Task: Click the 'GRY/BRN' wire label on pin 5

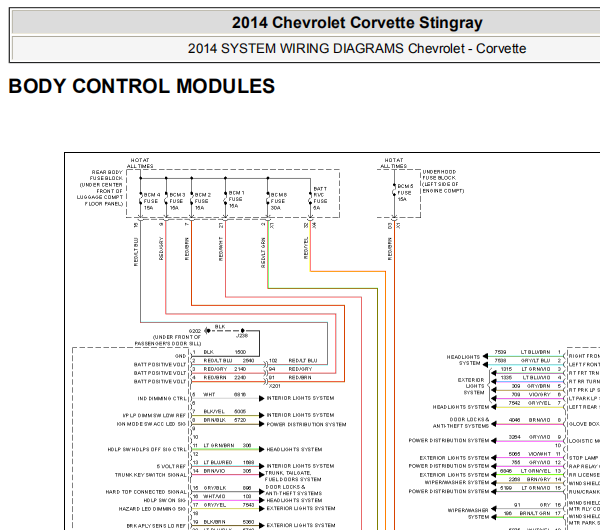Action: (539, 386)
